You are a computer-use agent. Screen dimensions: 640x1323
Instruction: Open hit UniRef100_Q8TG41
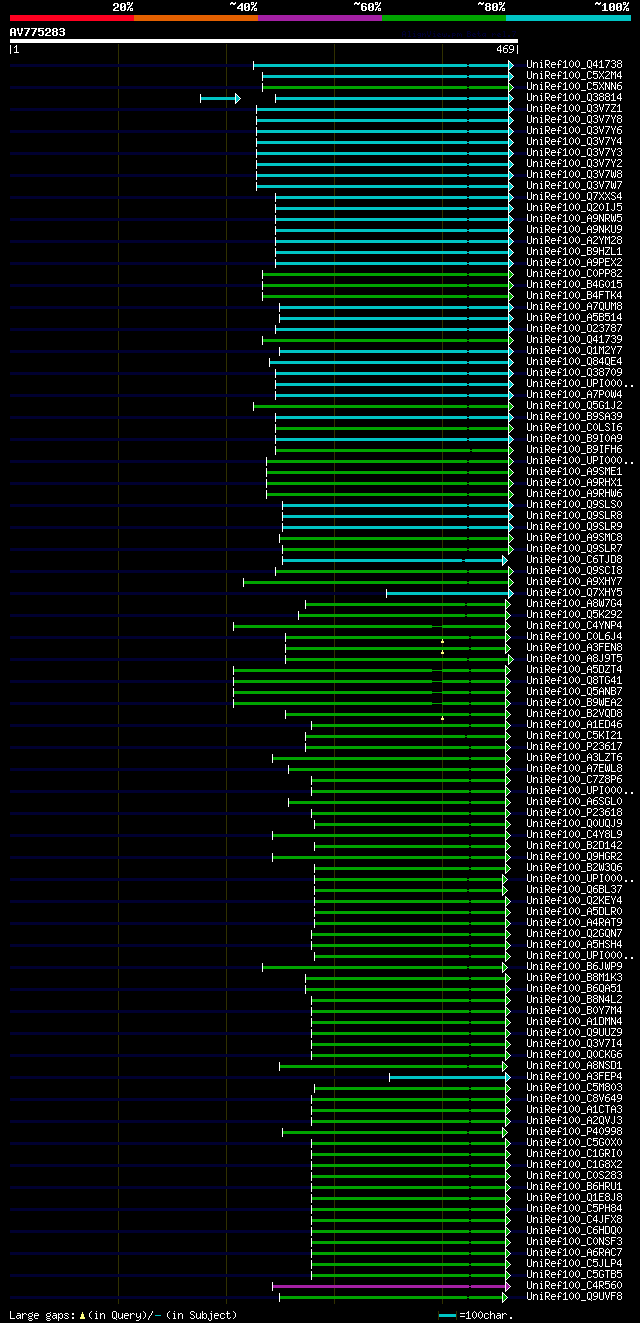point(574,680)
